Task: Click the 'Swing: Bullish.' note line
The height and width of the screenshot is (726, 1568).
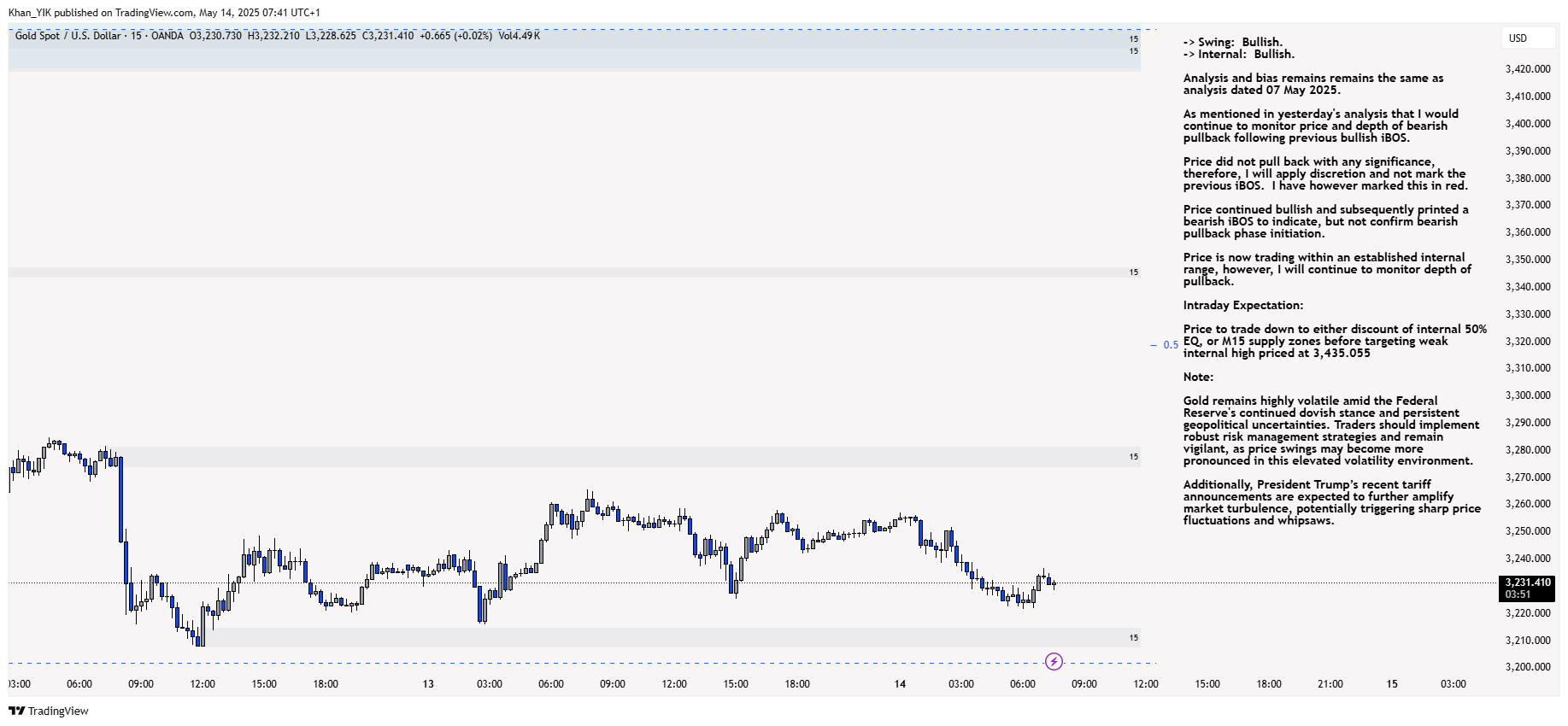Action: click(x=1233, y=42)
